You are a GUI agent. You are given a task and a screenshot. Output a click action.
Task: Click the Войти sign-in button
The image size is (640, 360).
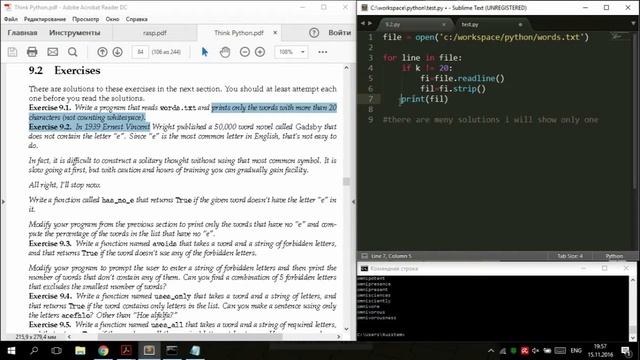[x=340, y=33]
